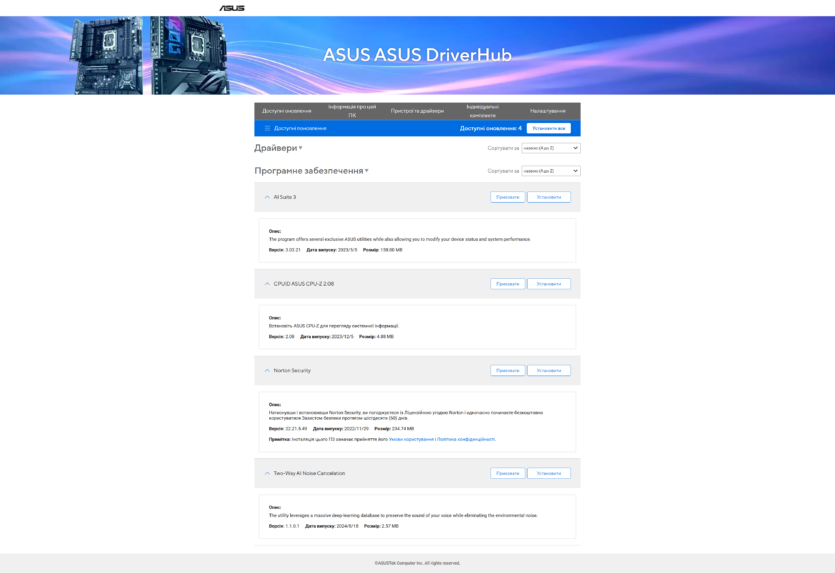Viewport: 835px width, 573px height.
Task: Switch to Пристрої та драйвери tab
Action: (417, 111)
